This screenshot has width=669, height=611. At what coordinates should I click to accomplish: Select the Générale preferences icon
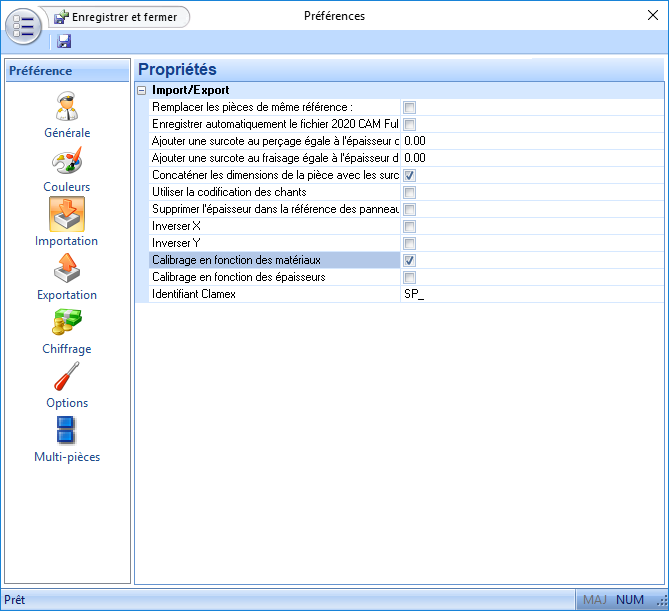pos(67,106)
